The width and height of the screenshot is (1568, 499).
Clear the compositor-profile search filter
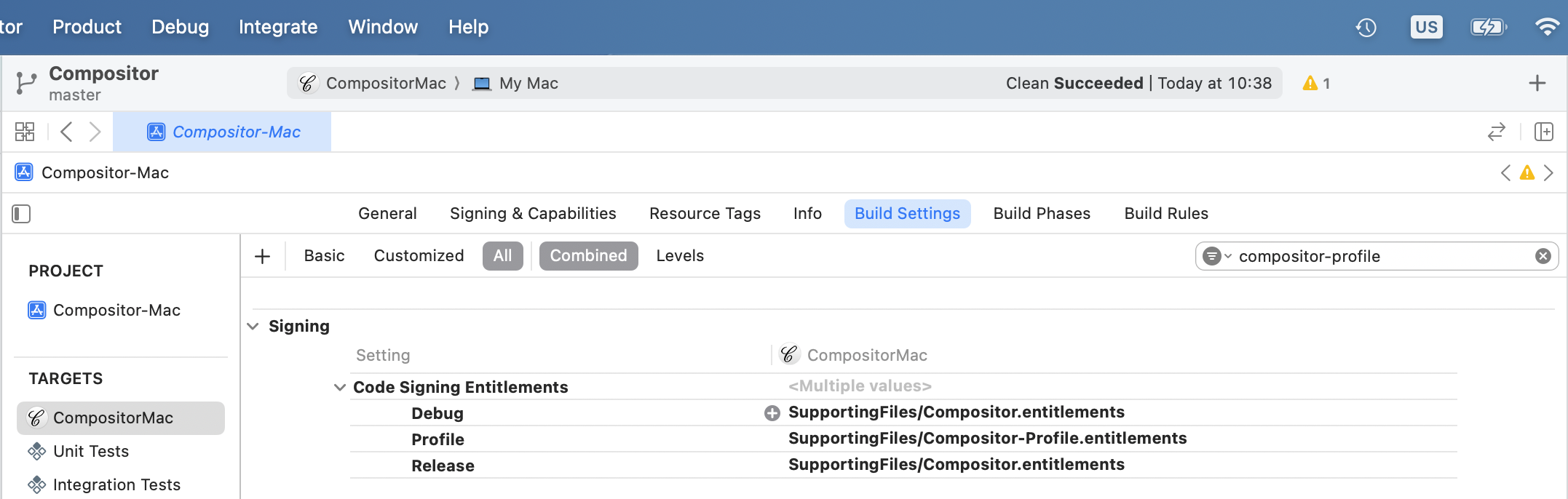point(1543,256)
